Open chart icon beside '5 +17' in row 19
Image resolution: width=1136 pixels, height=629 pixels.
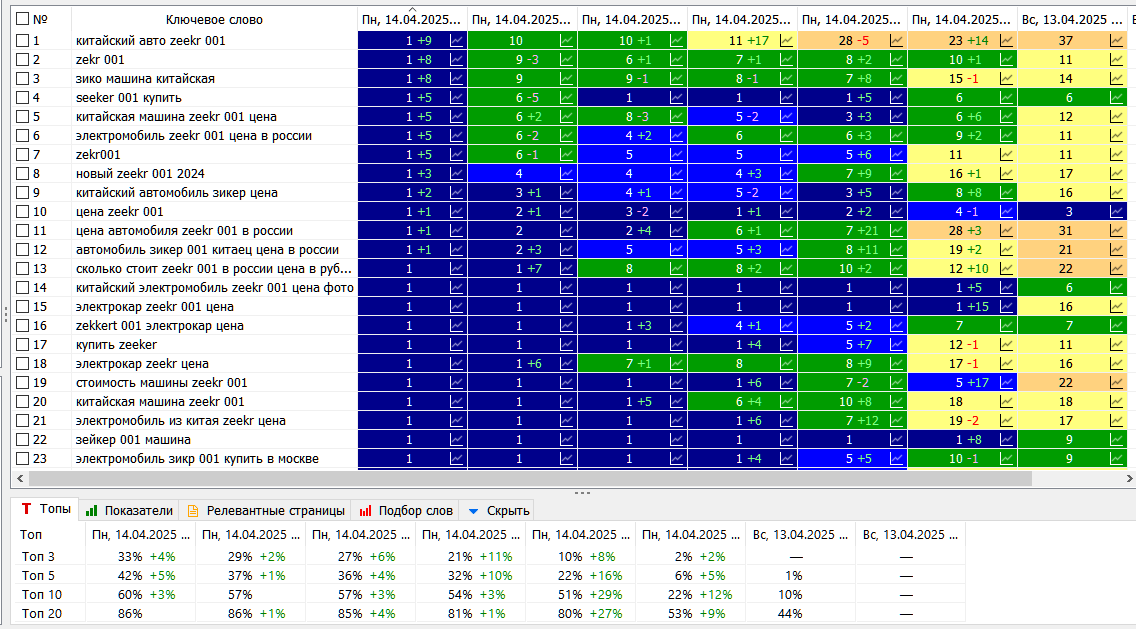click(1007, 383)
